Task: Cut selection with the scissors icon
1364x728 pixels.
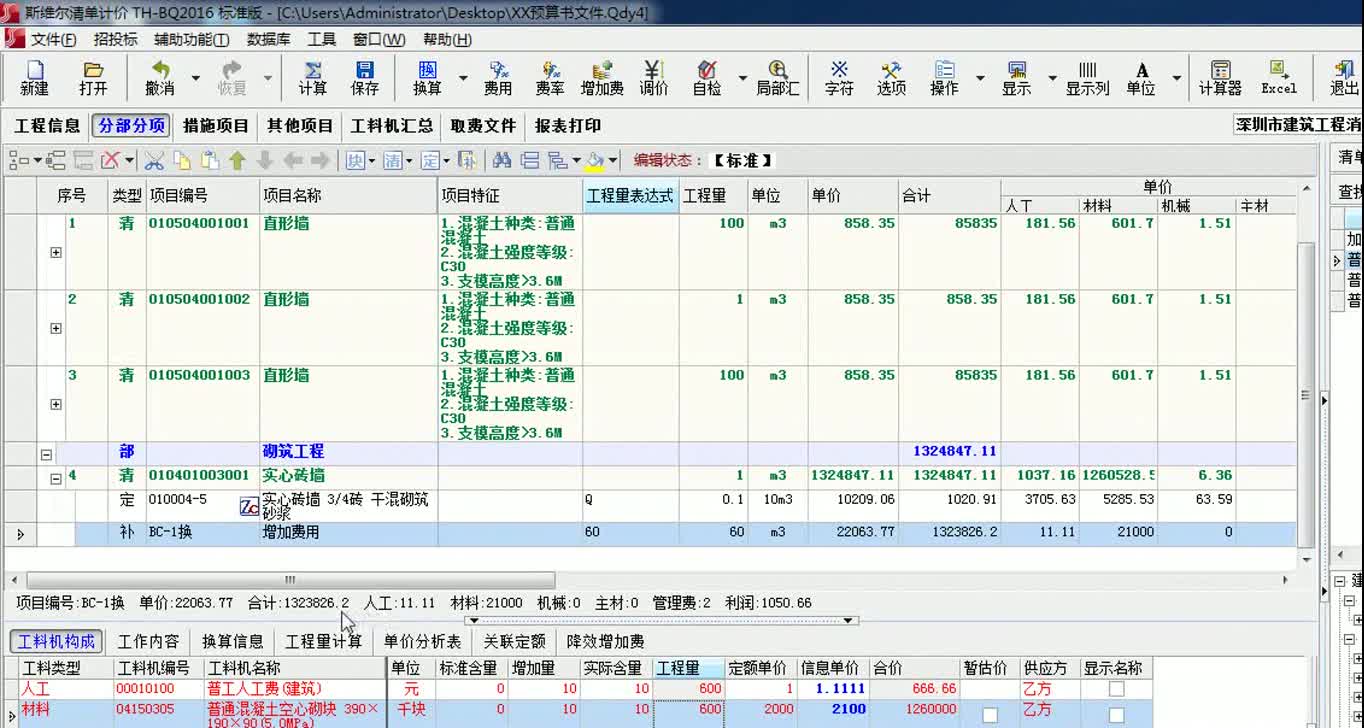Action: tap(155, 158)
